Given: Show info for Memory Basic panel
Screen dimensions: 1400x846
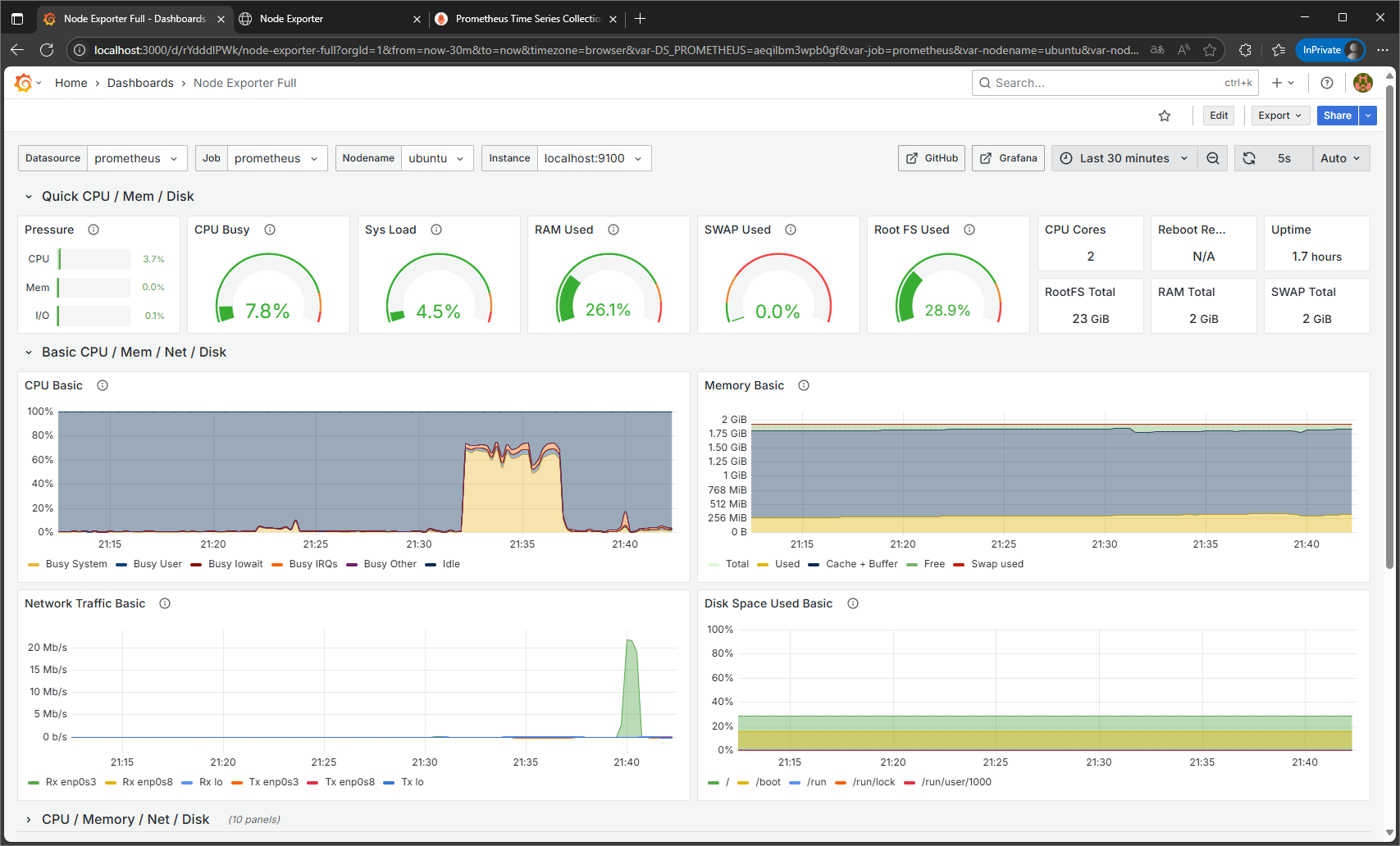Looking at the screenshot, I should 804,385.
